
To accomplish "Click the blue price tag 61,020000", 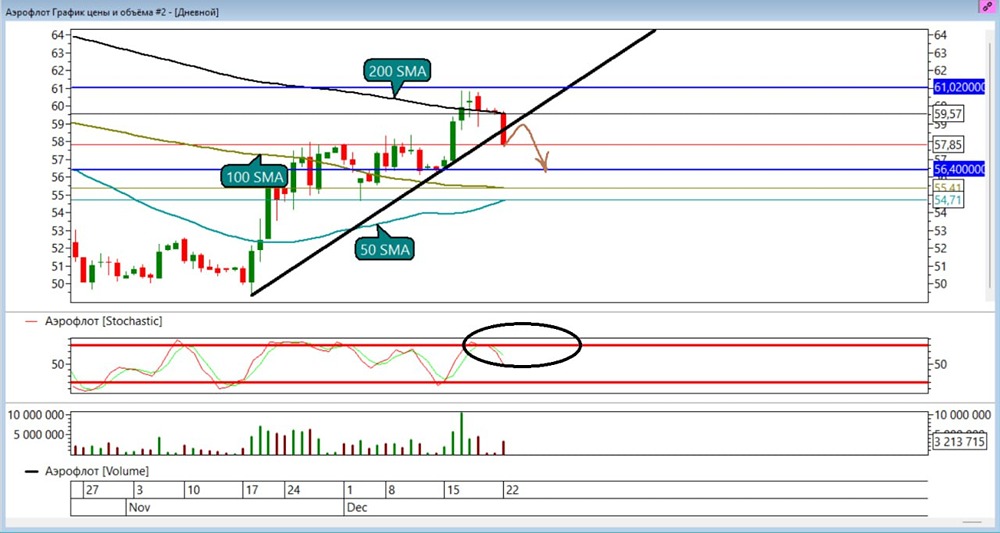I will (x=959, y=88).
